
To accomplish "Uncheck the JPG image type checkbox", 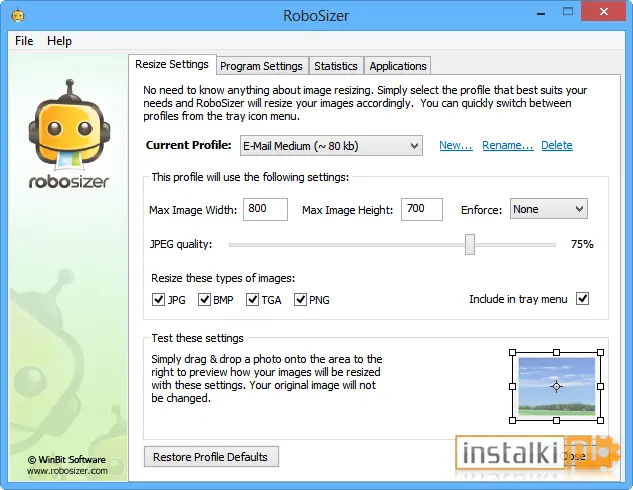I will click(158, 299).
